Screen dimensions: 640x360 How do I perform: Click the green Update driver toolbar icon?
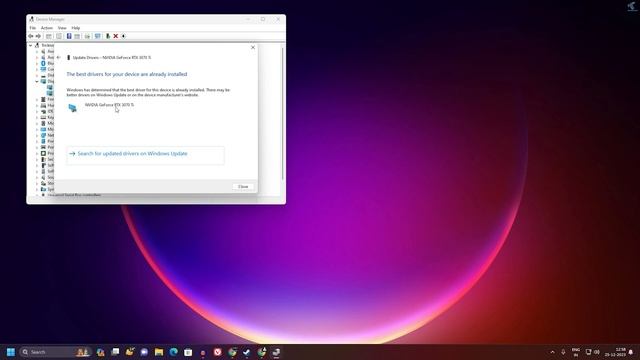click(108, 36)
